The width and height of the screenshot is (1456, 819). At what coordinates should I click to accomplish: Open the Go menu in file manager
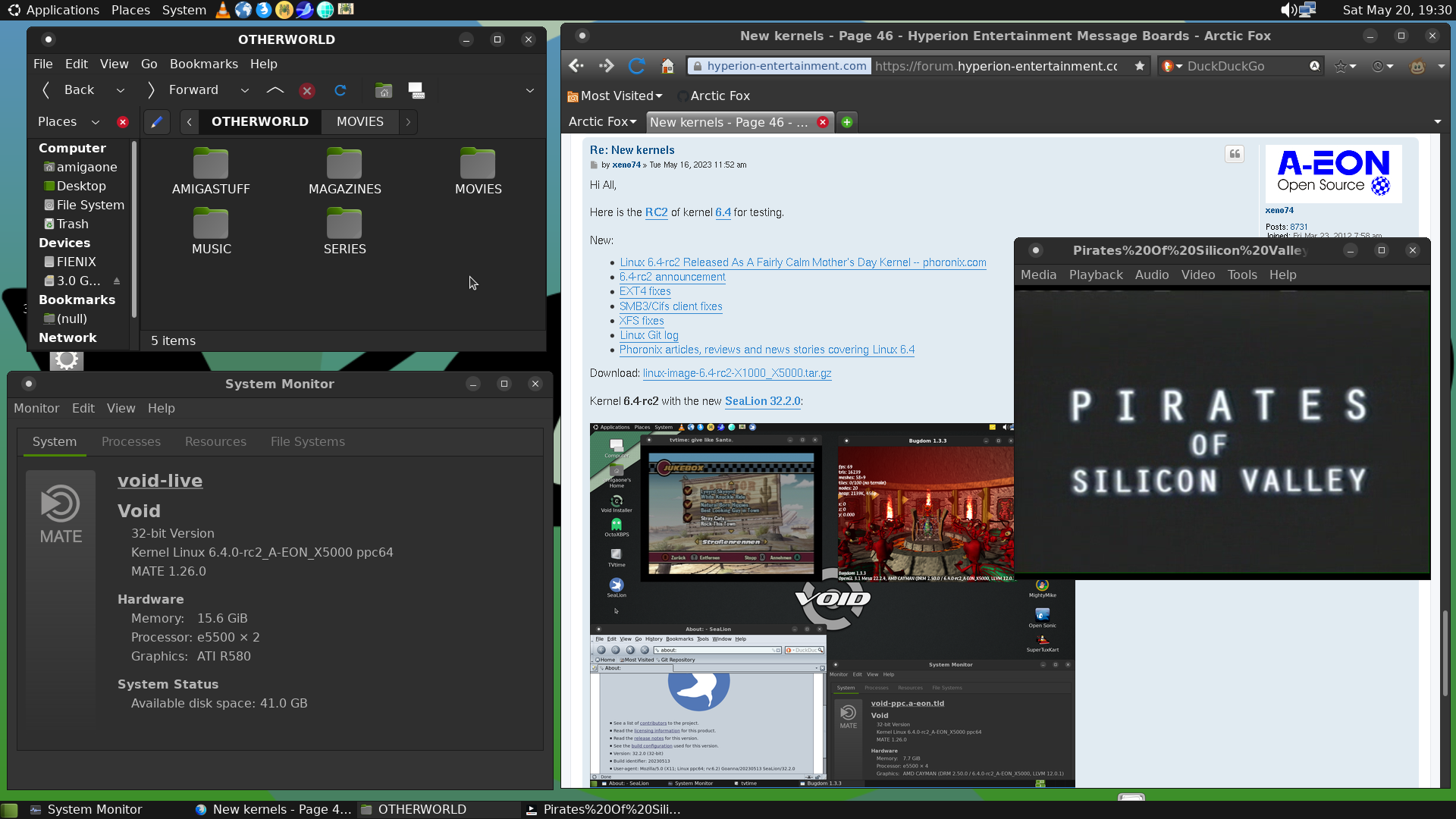click(149, 64)
